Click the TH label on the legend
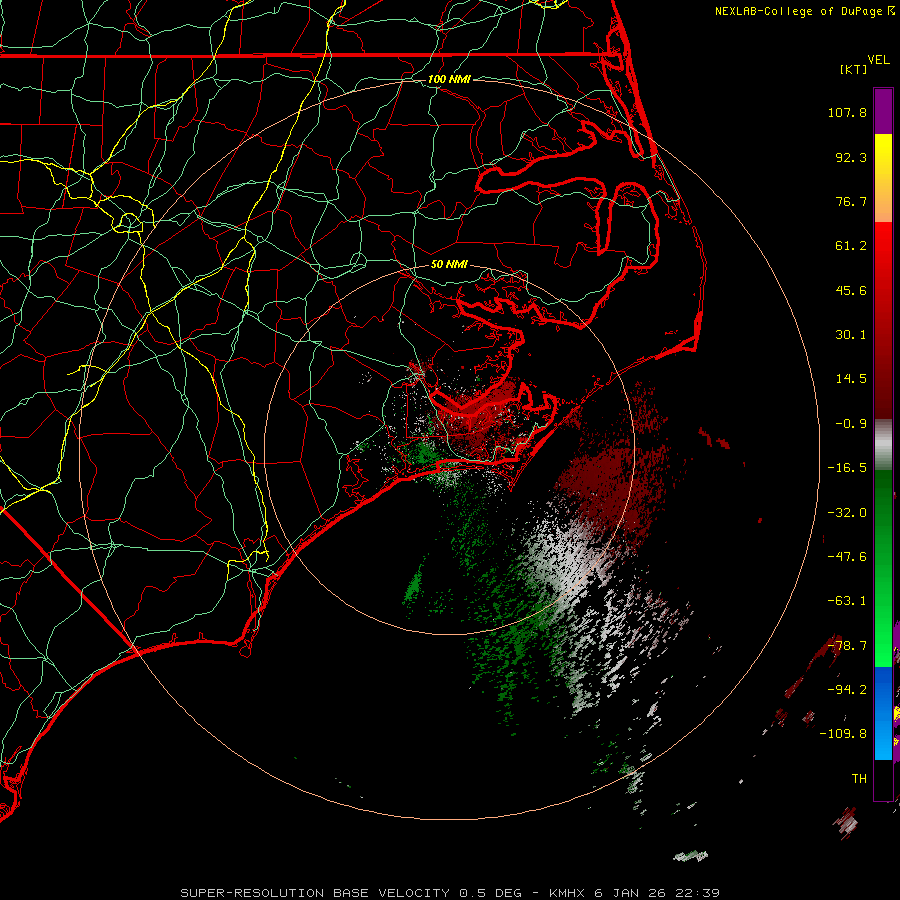 [859, 778]
